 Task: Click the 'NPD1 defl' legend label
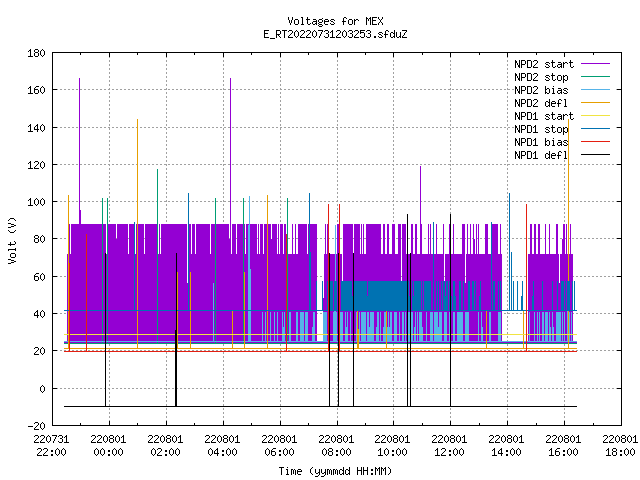tap(541, 156)
